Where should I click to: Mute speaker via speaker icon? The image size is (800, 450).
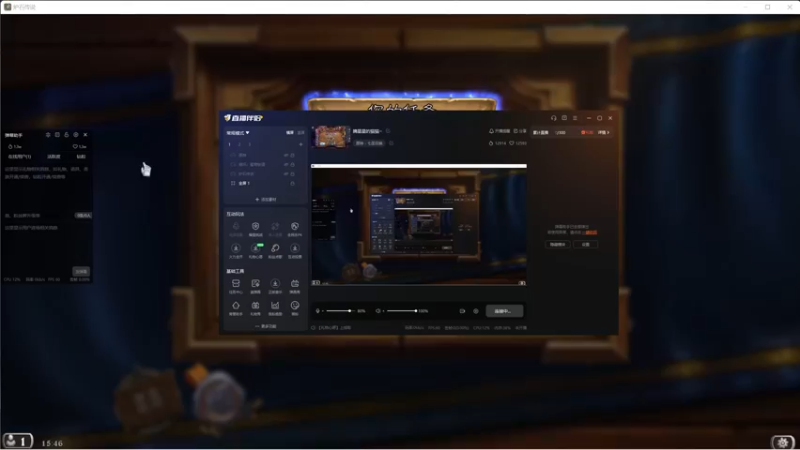coord(378,311)
